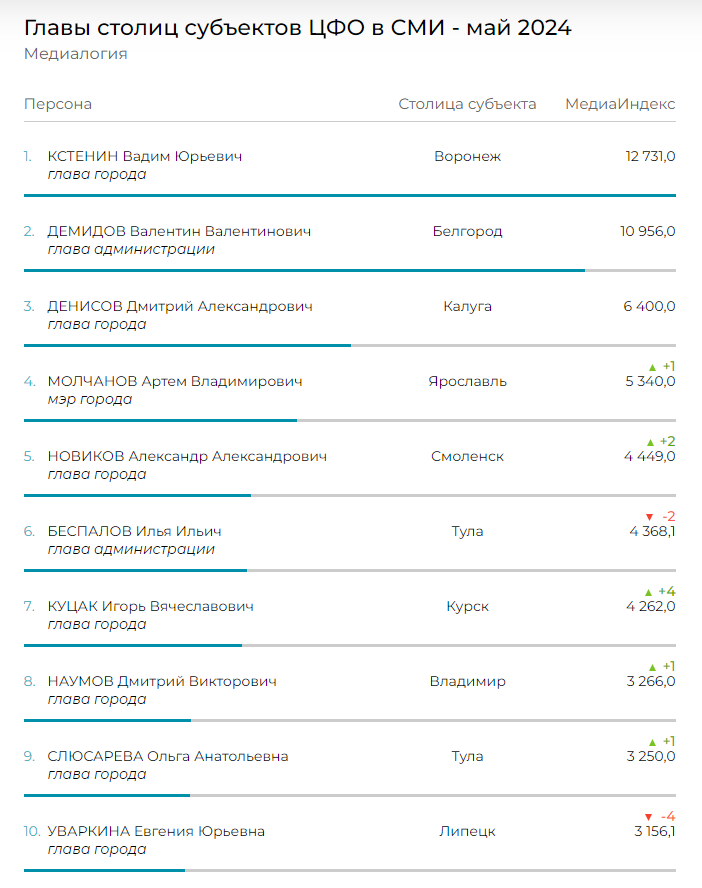Click the Столица субъекта column header
The width and height of the screenshot is (702, 888).
coord(467,104)
